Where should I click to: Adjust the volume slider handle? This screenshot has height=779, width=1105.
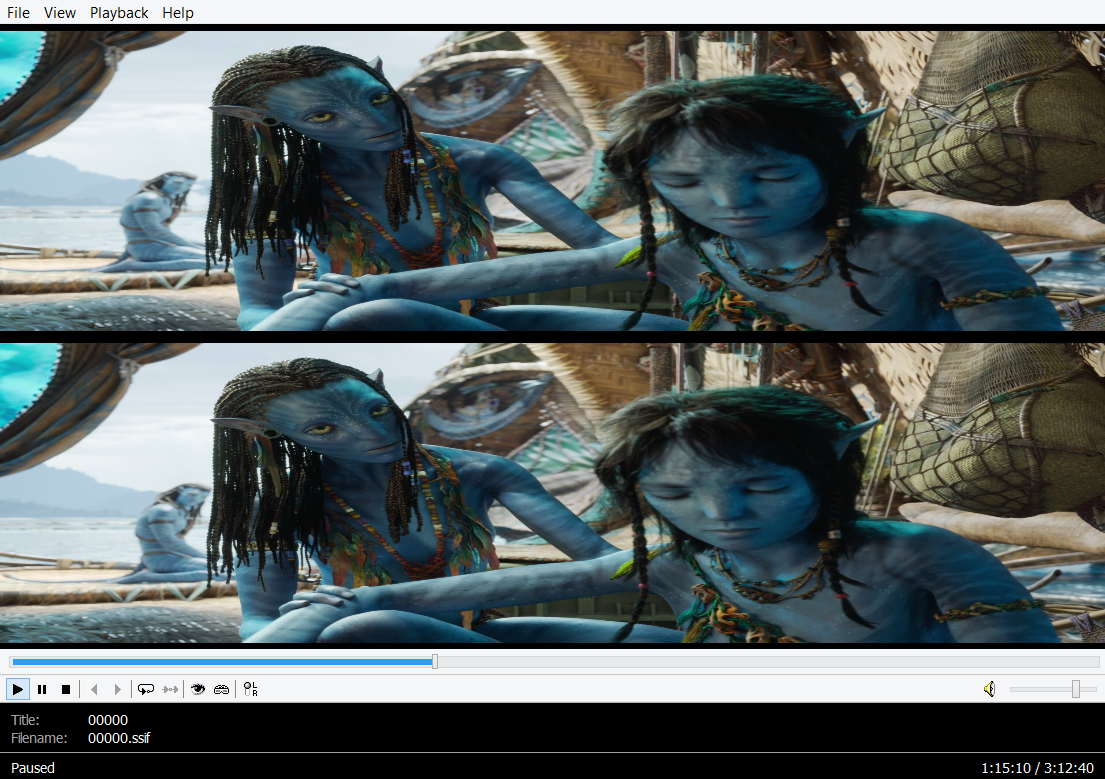coord(1076,689)
